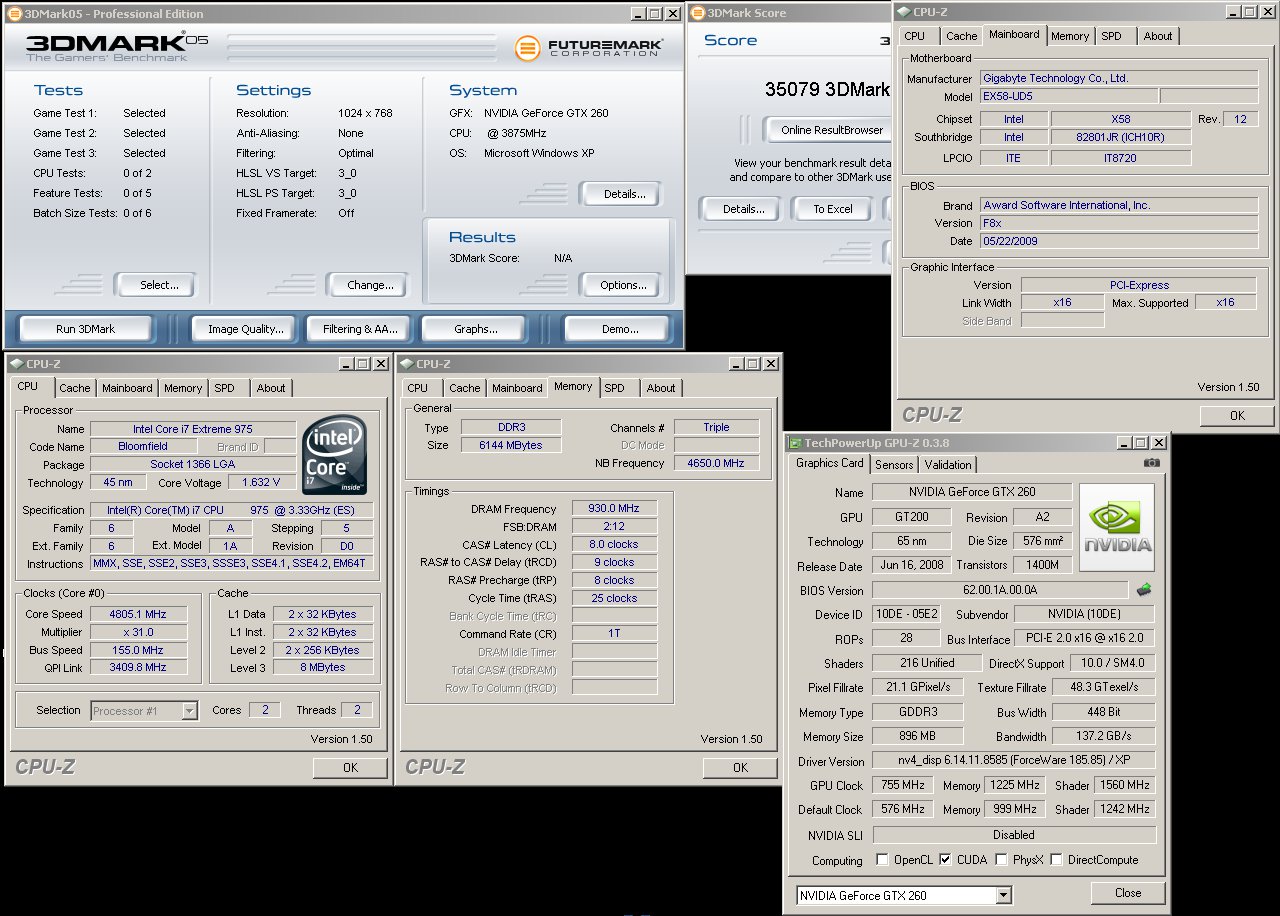This screenshot has width=1280, height=916.
Task: Click CPU-Z Mainboard window title icon
Action: pos(903,12)
